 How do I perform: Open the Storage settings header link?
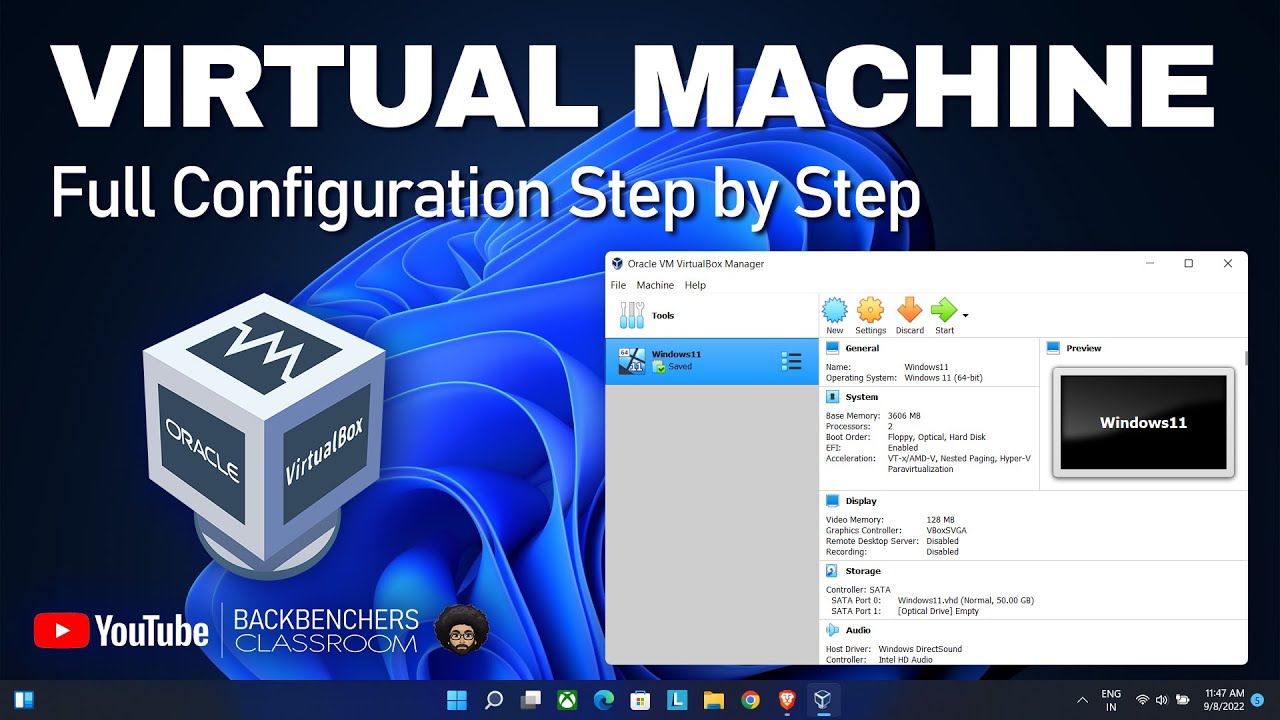863,571
